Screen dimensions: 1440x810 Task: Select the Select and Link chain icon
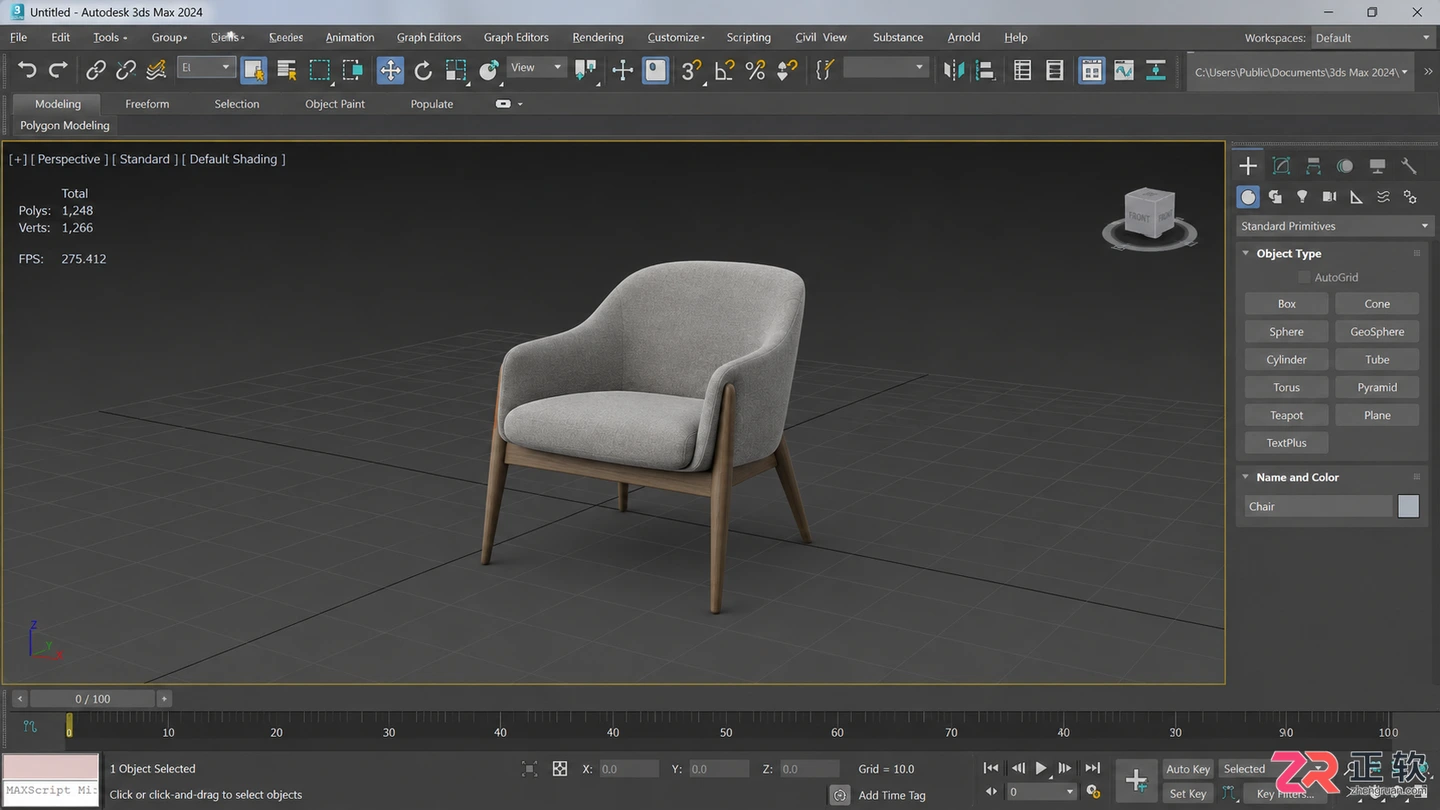click(95, 70)
